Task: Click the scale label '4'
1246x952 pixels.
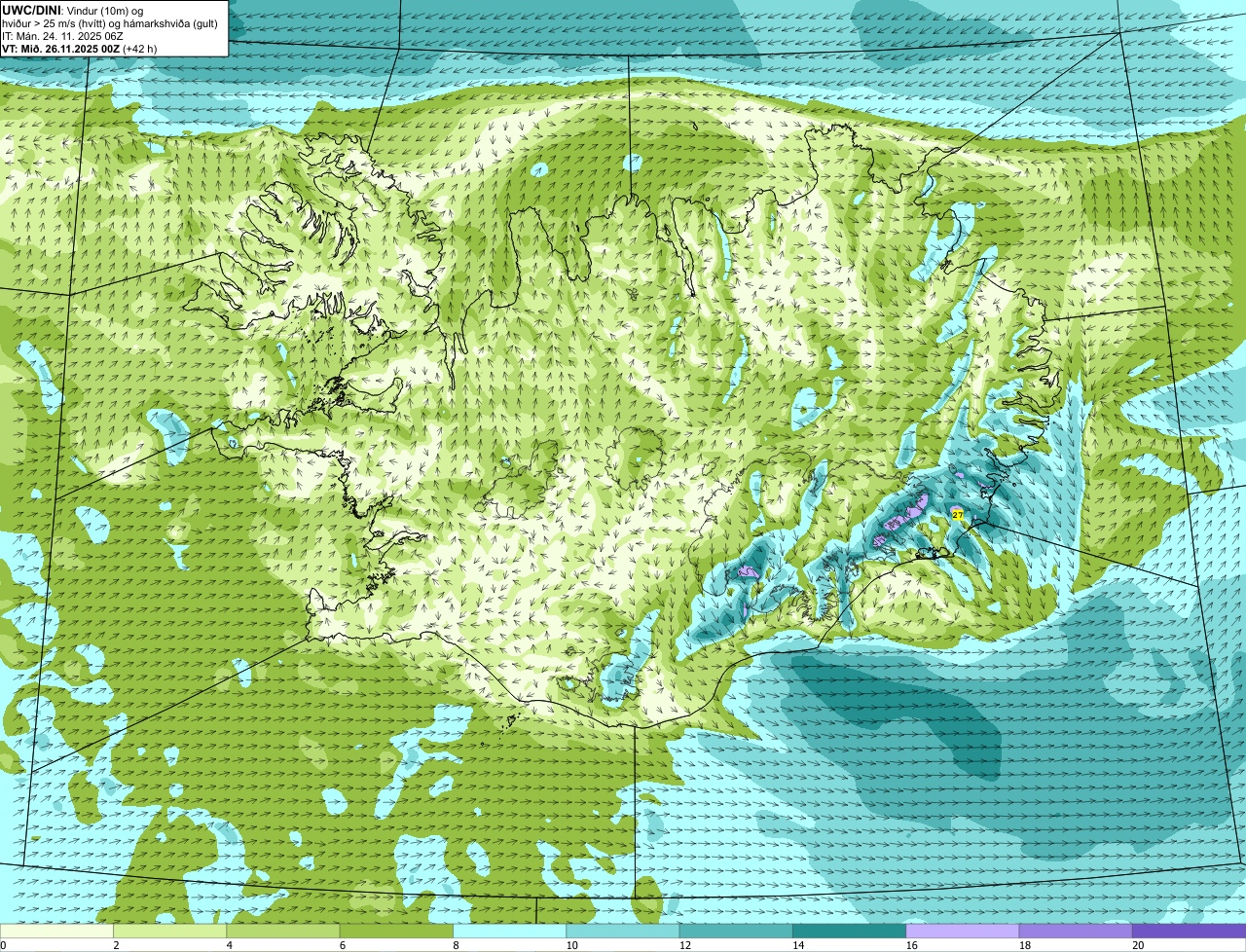Action: click(229, 945)
